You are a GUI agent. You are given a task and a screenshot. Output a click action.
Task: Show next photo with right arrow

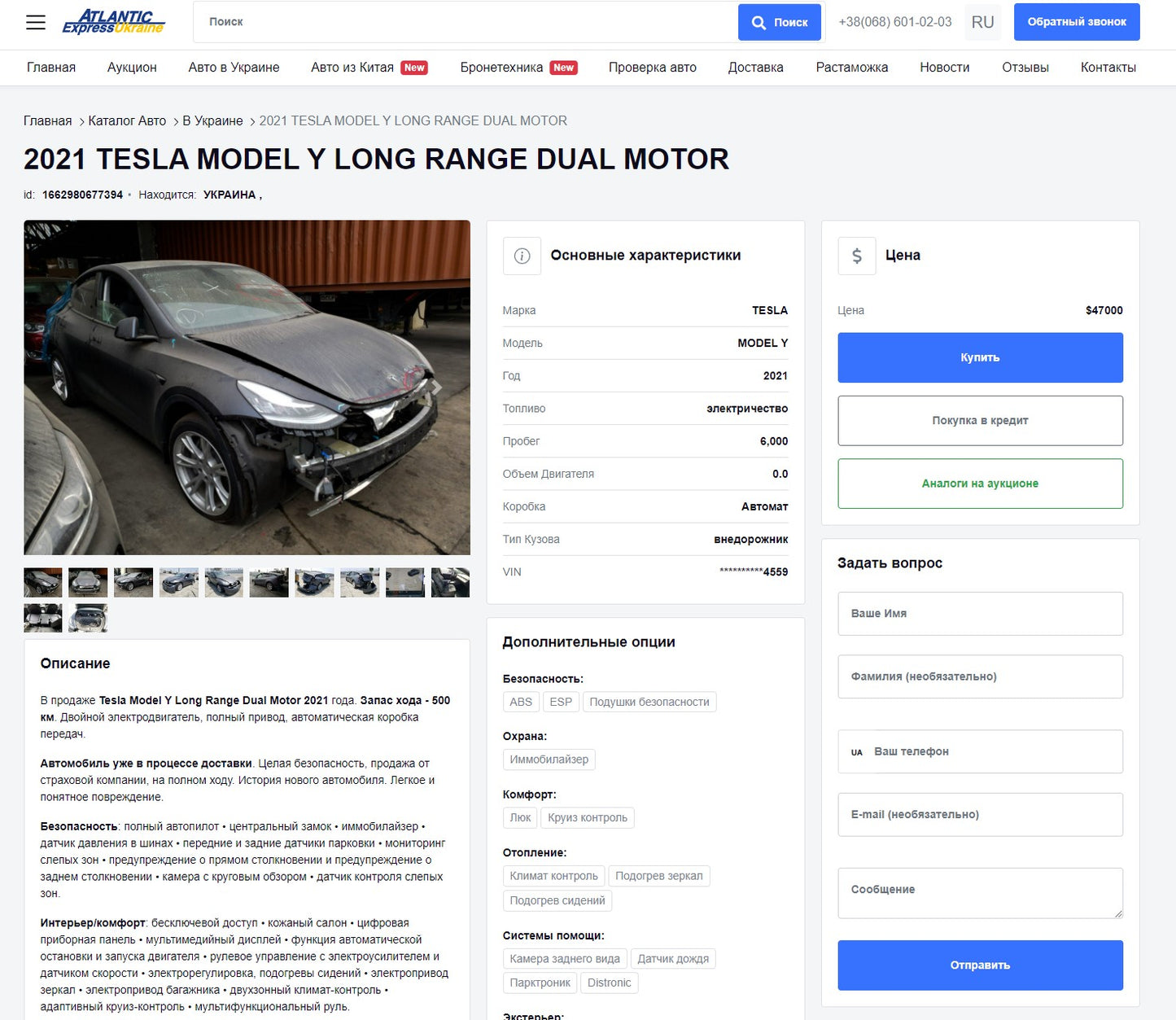point(436,387)
